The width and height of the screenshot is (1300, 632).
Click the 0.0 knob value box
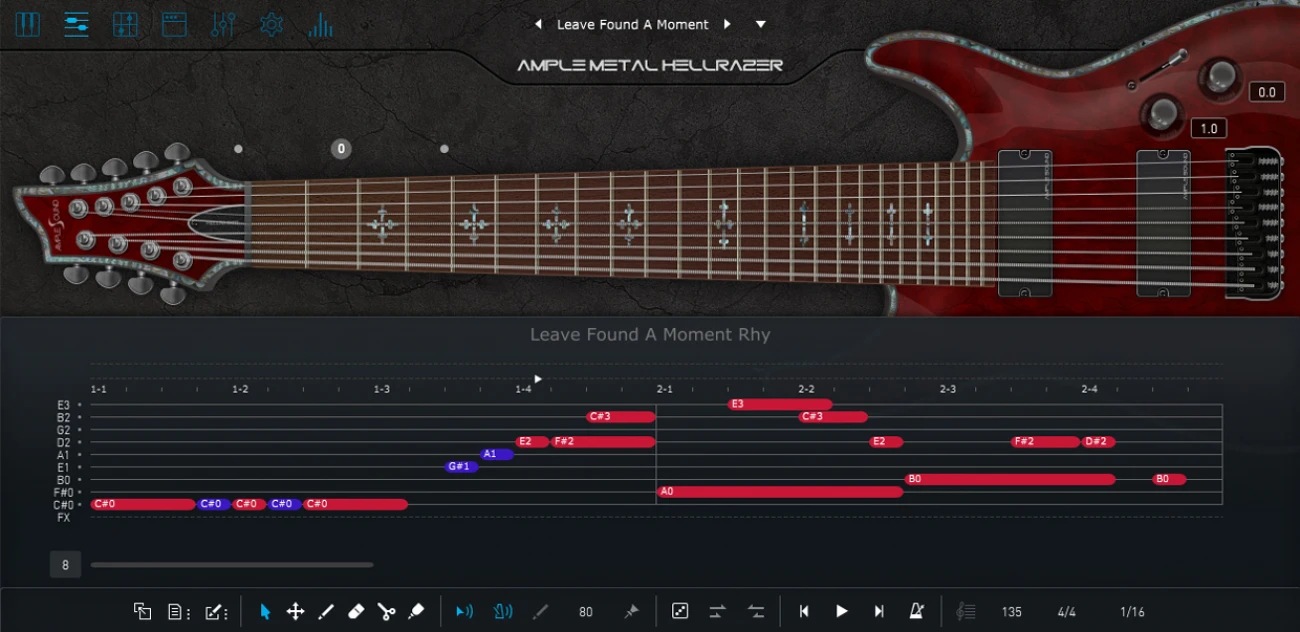point(1267,92)
